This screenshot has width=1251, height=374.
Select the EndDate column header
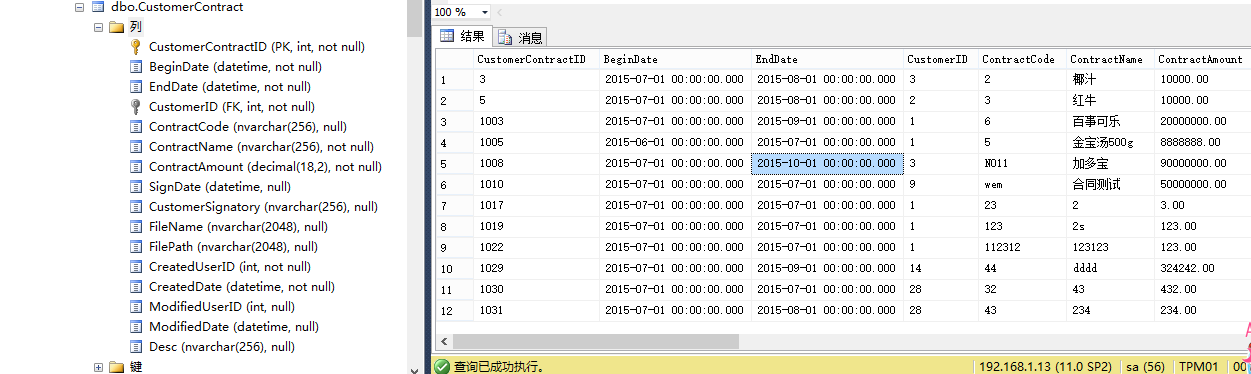[827, 59]
